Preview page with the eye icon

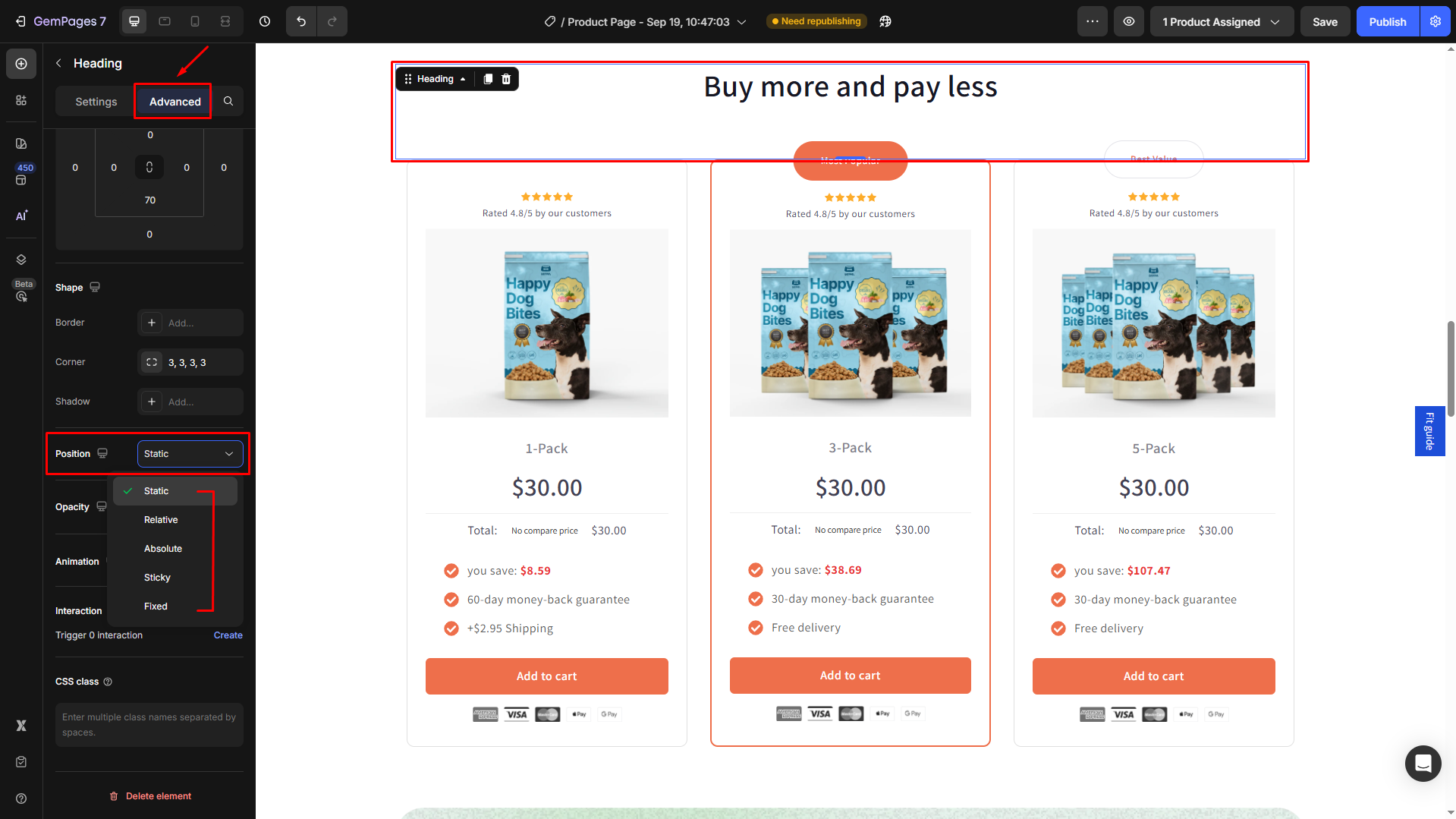coord(1129,21)
